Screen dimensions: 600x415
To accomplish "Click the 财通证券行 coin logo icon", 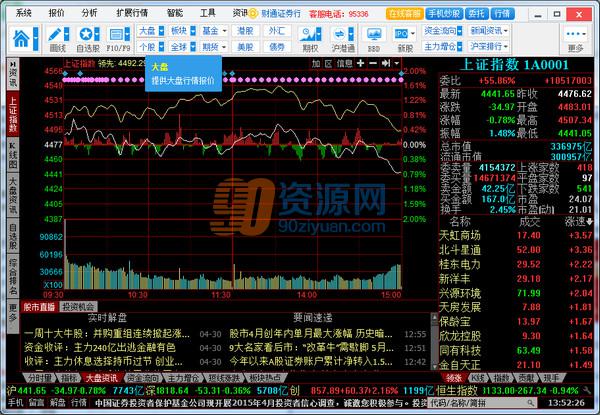I will tap(253, 14).
